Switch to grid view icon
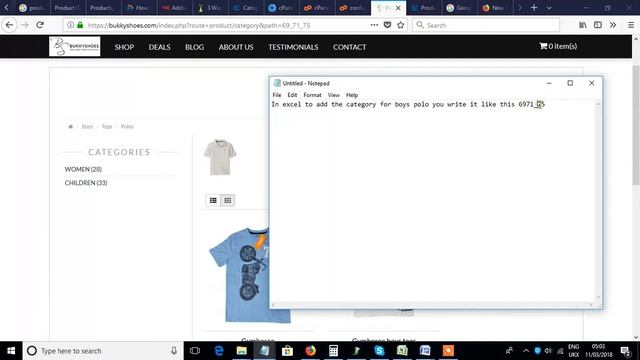The width and height of the screenshot is (640, 360). point(227,200)
